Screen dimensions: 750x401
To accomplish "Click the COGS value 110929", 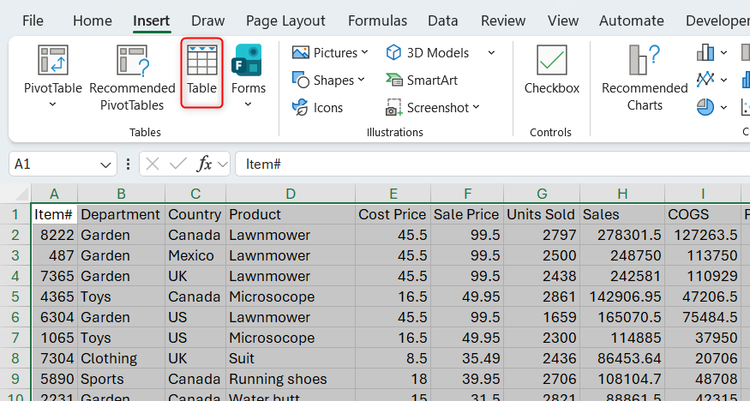I will [703, 276].
